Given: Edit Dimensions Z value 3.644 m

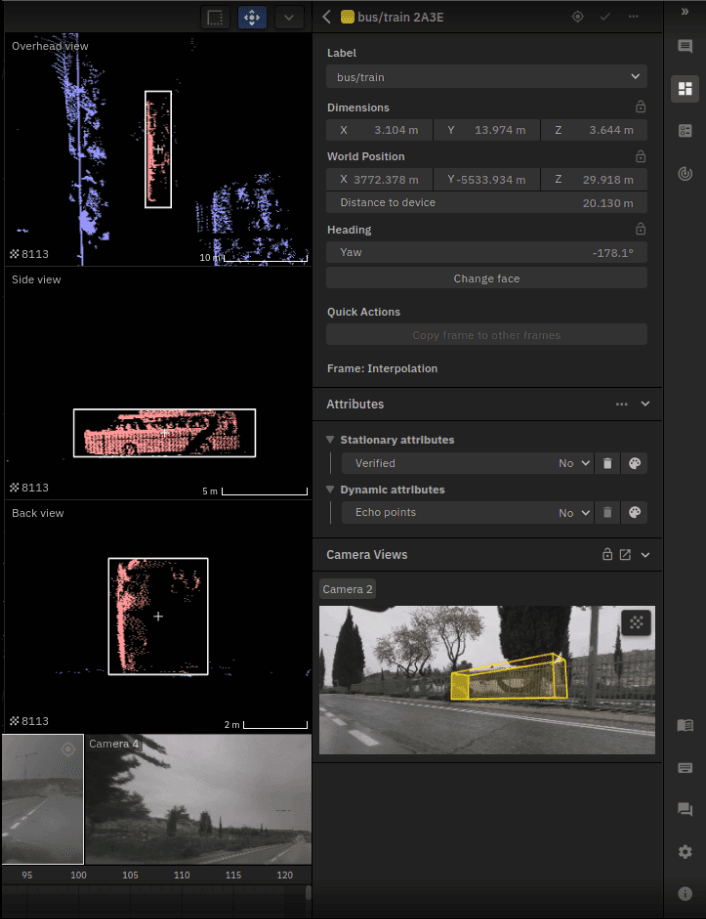Looking at the screenshot, I should coord(594,130).
